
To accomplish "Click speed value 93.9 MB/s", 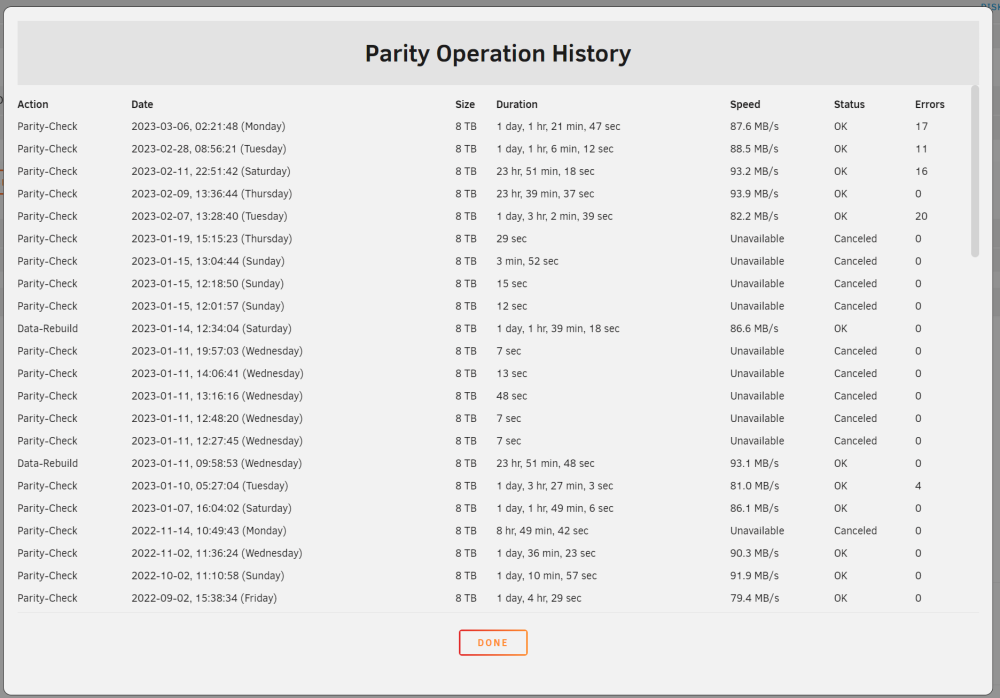I will [x=754, y=193].
